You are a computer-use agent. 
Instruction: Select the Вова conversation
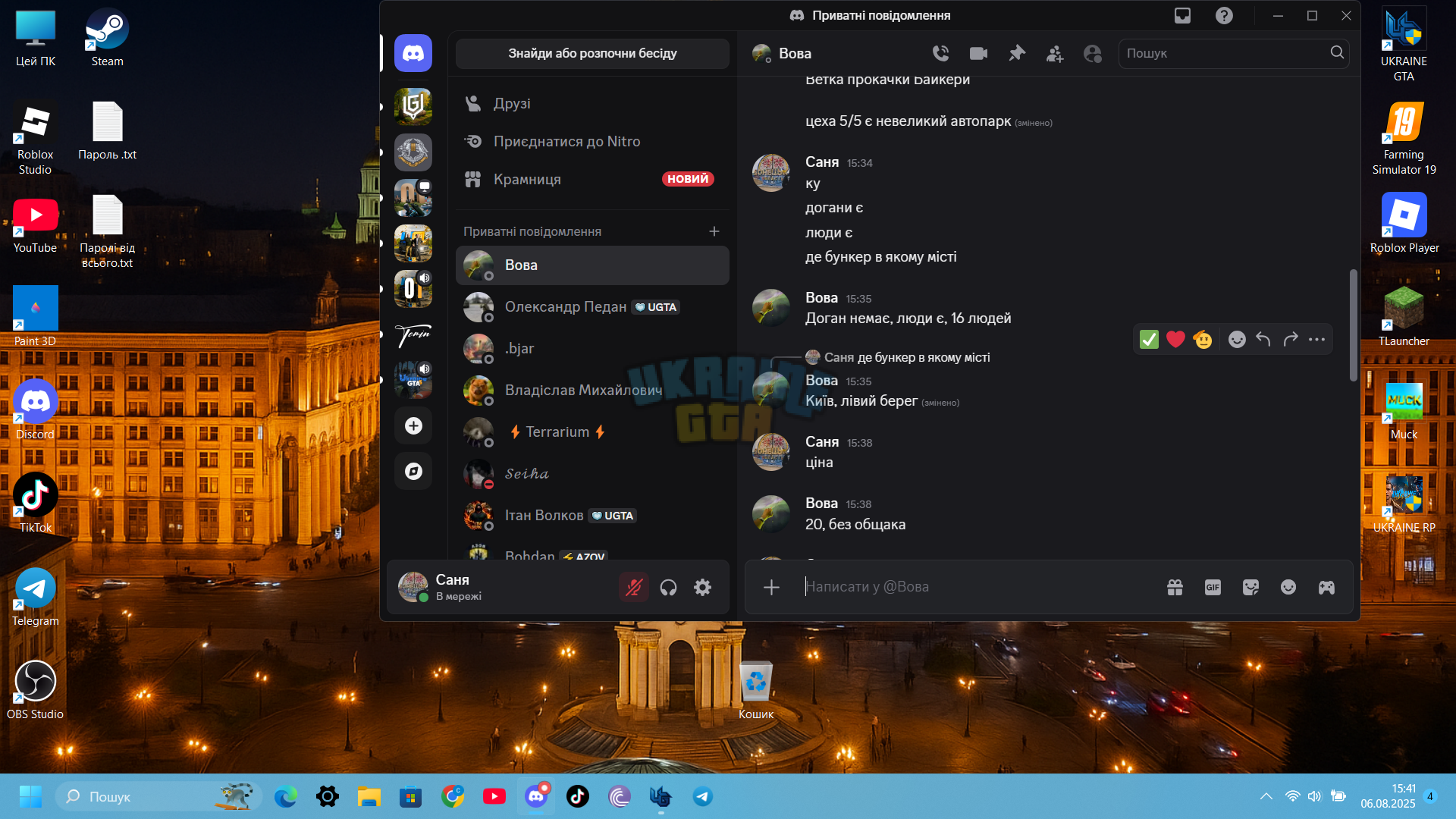[x=592, y=265]
